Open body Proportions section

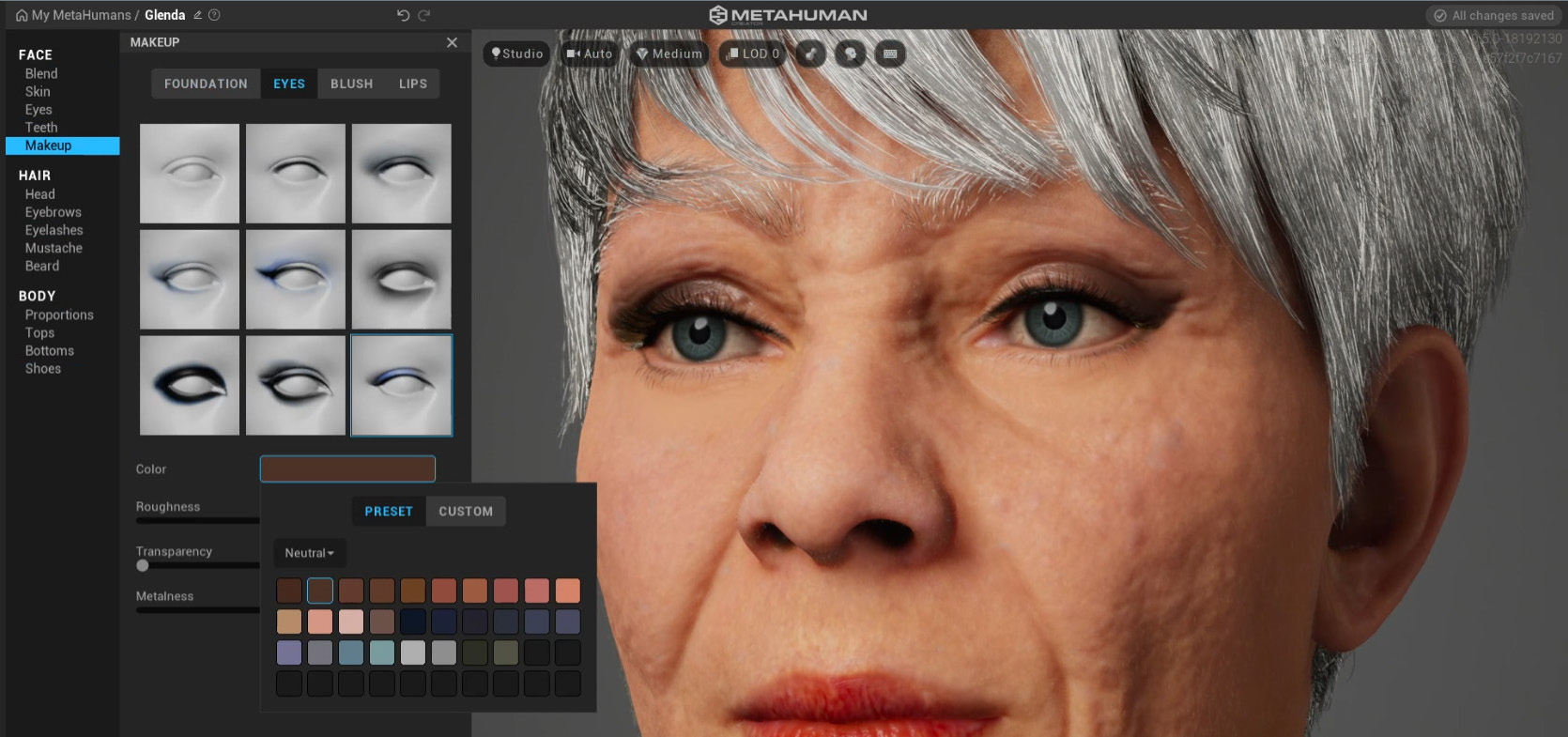(x=59, y=315)
